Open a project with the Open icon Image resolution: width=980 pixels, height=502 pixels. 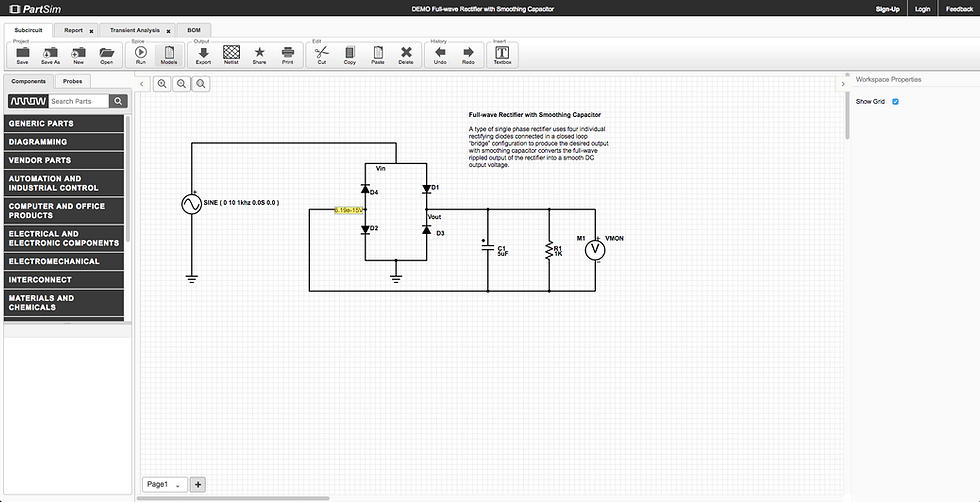tap(107, 55)
